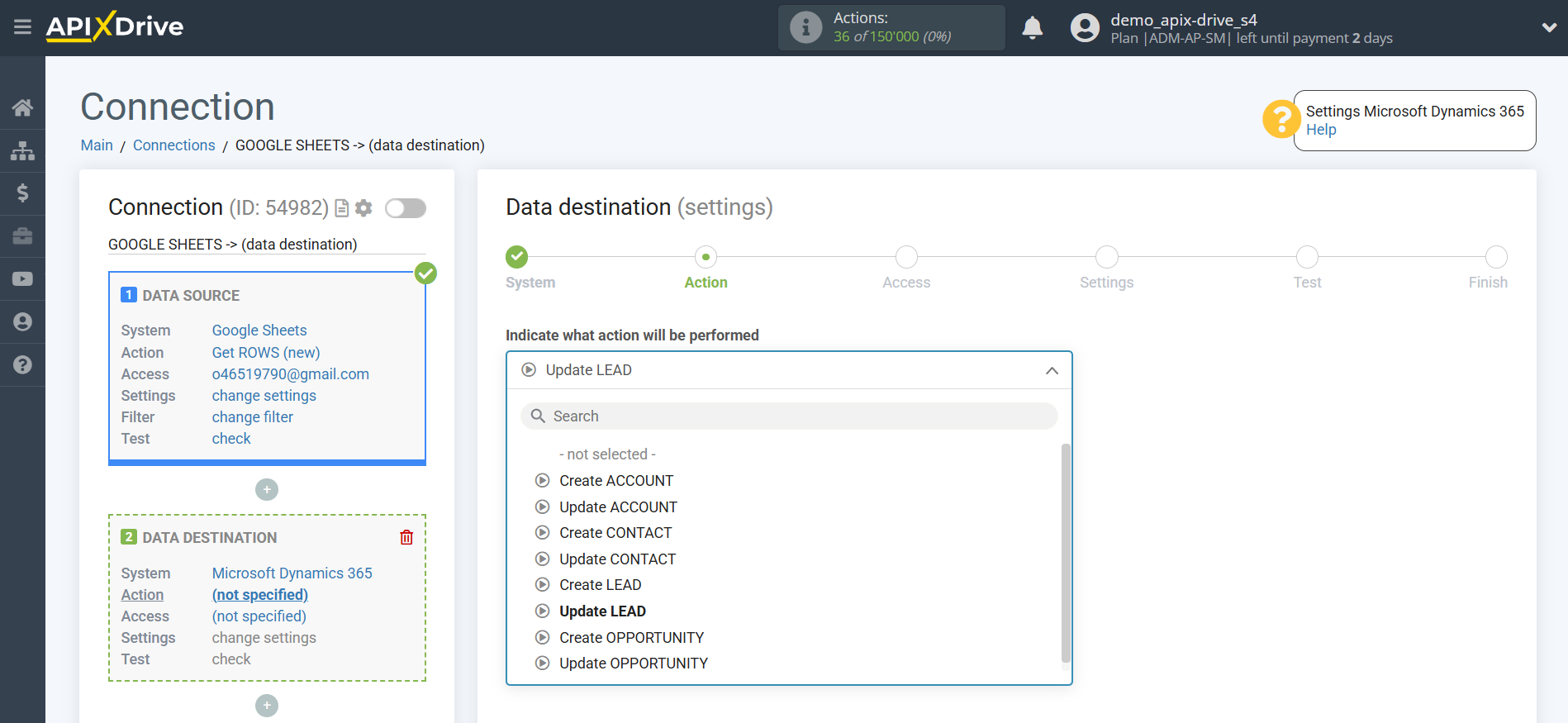Open connection settings gear icon

pyautogui.click(x=363, y=208)
